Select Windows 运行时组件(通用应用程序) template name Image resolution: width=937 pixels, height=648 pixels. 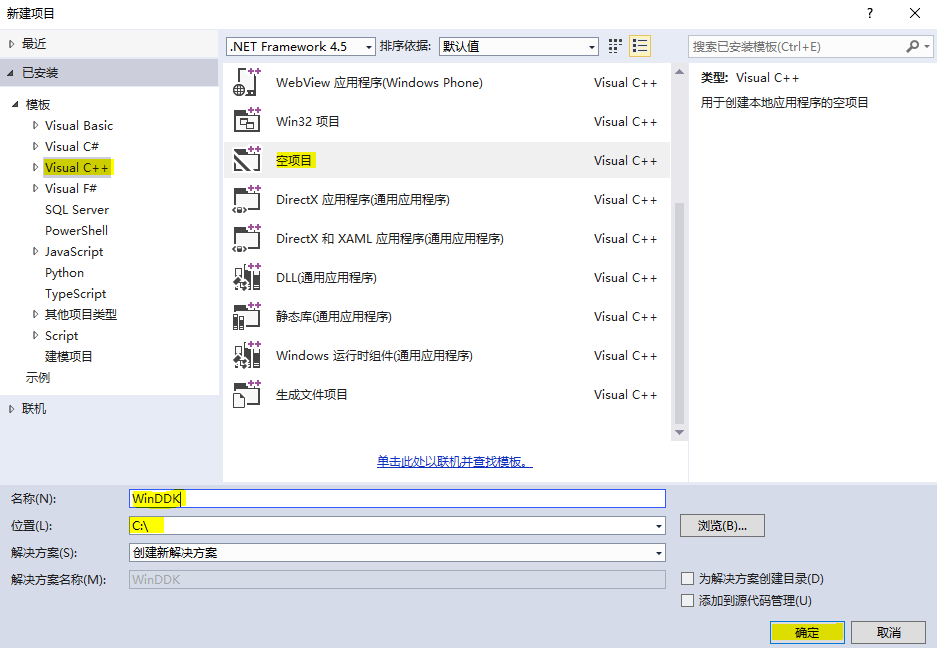[374, 356]
